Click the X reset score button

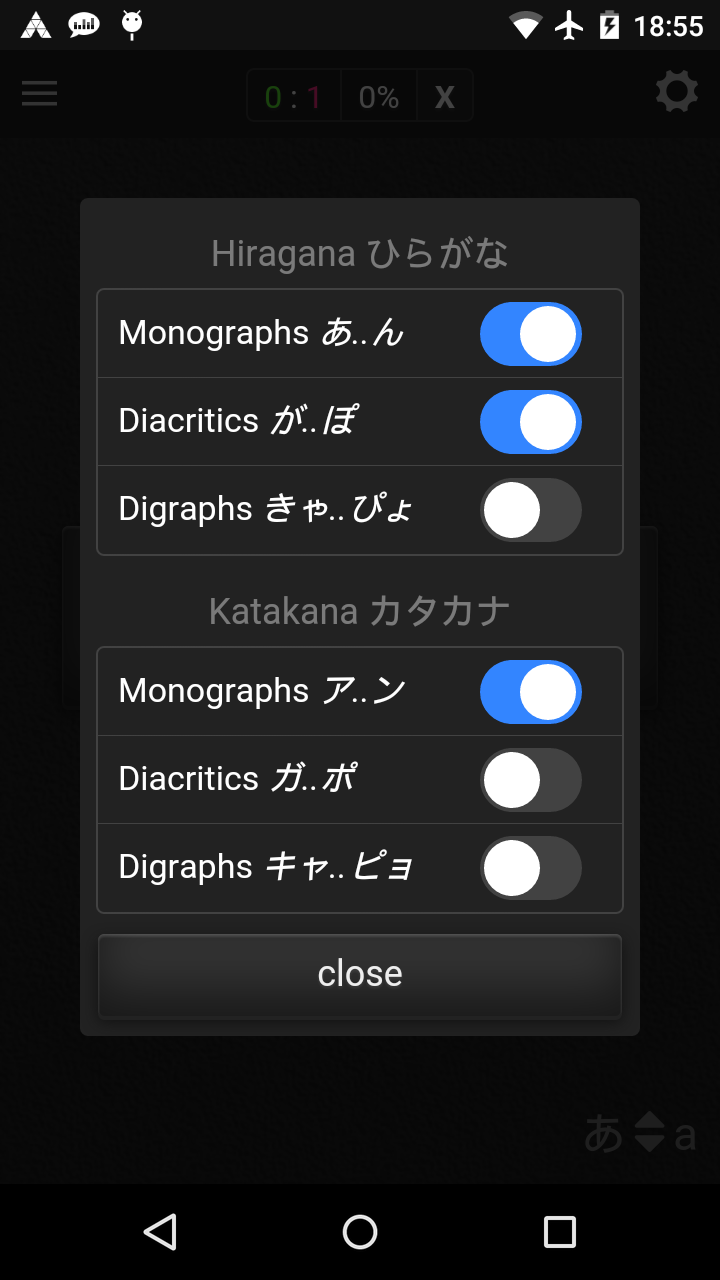(445, 97)
